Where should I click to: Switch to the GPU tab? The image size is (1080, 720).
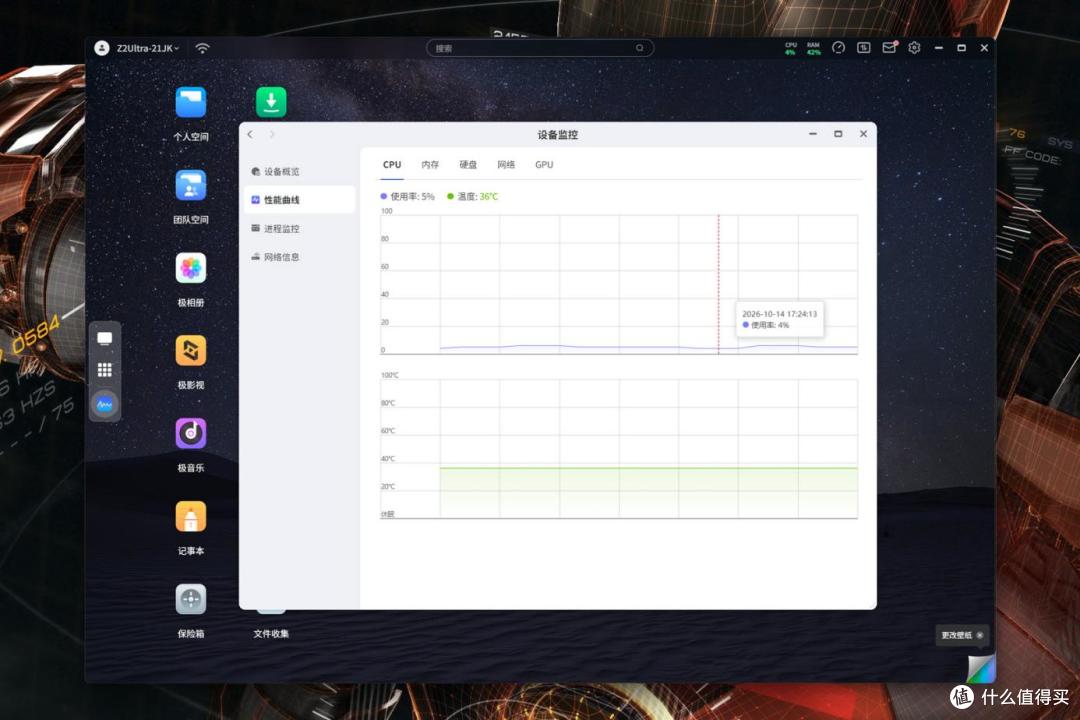coord(544,165)
